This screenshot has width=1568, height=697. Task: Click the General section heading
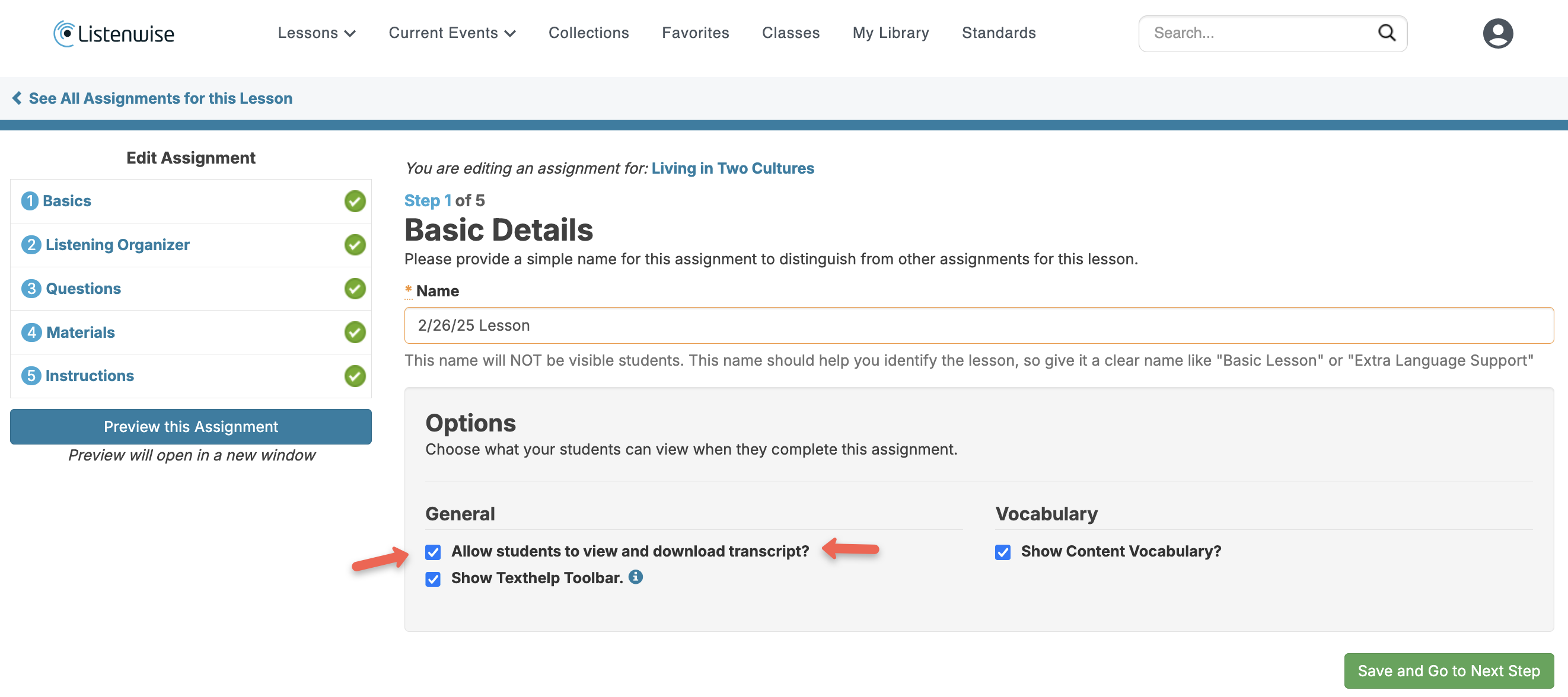460,514
